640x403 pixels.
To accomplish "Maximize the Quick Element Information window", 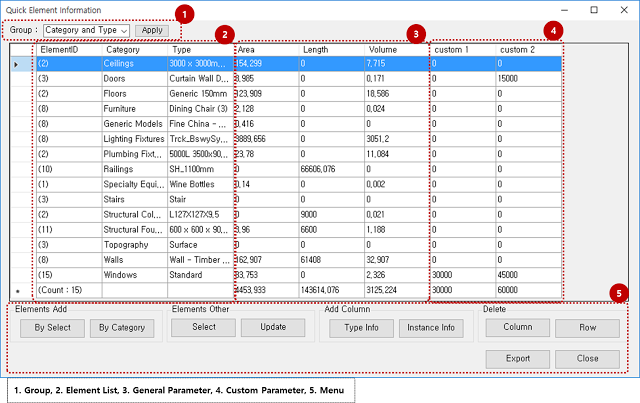I will click(594, 10).
